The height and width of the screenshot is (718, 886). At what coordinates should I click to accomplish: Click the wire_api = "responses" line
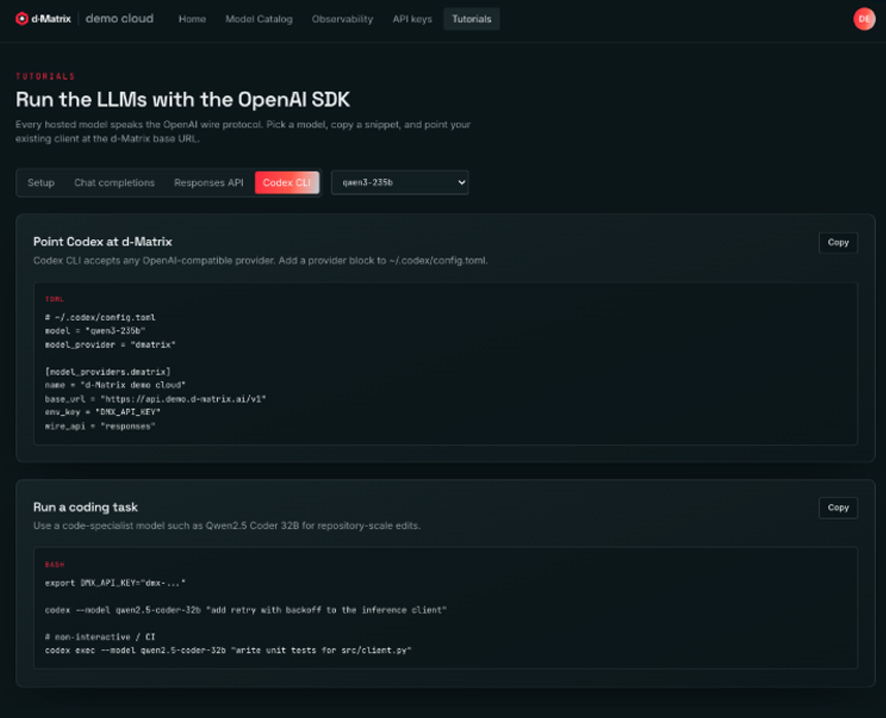(100, 426)
